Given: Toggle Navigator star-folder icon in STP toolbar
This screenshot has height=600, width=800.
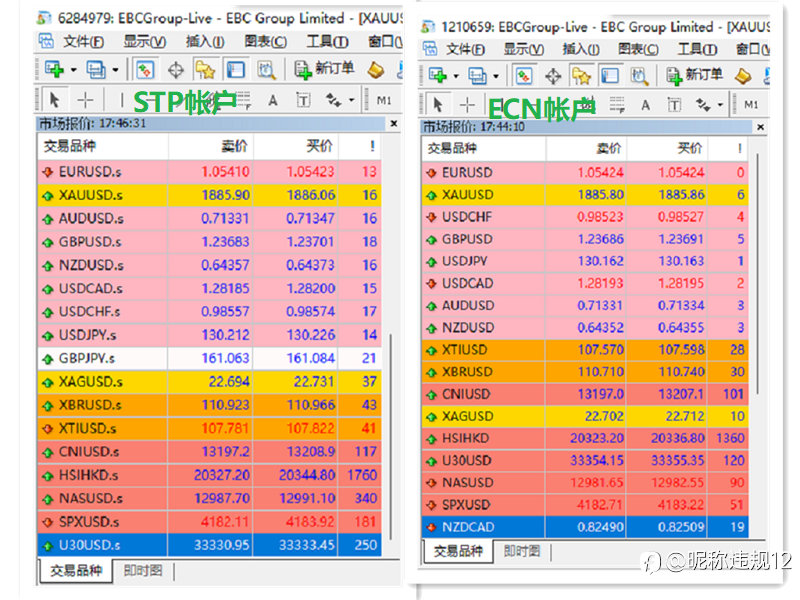Looking at the screenshot, I should (x=206, y=70).
